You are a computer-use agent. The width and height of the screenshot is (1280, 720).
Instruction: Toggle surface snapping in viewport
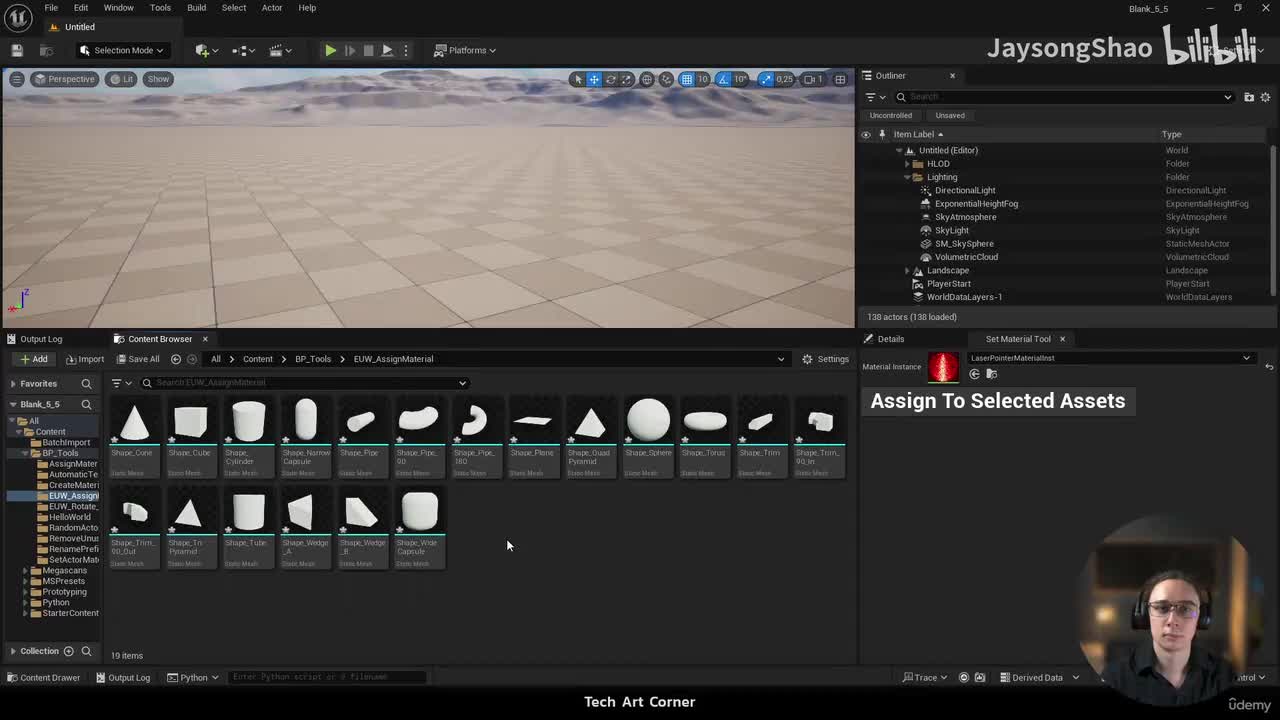pos(666,79)
